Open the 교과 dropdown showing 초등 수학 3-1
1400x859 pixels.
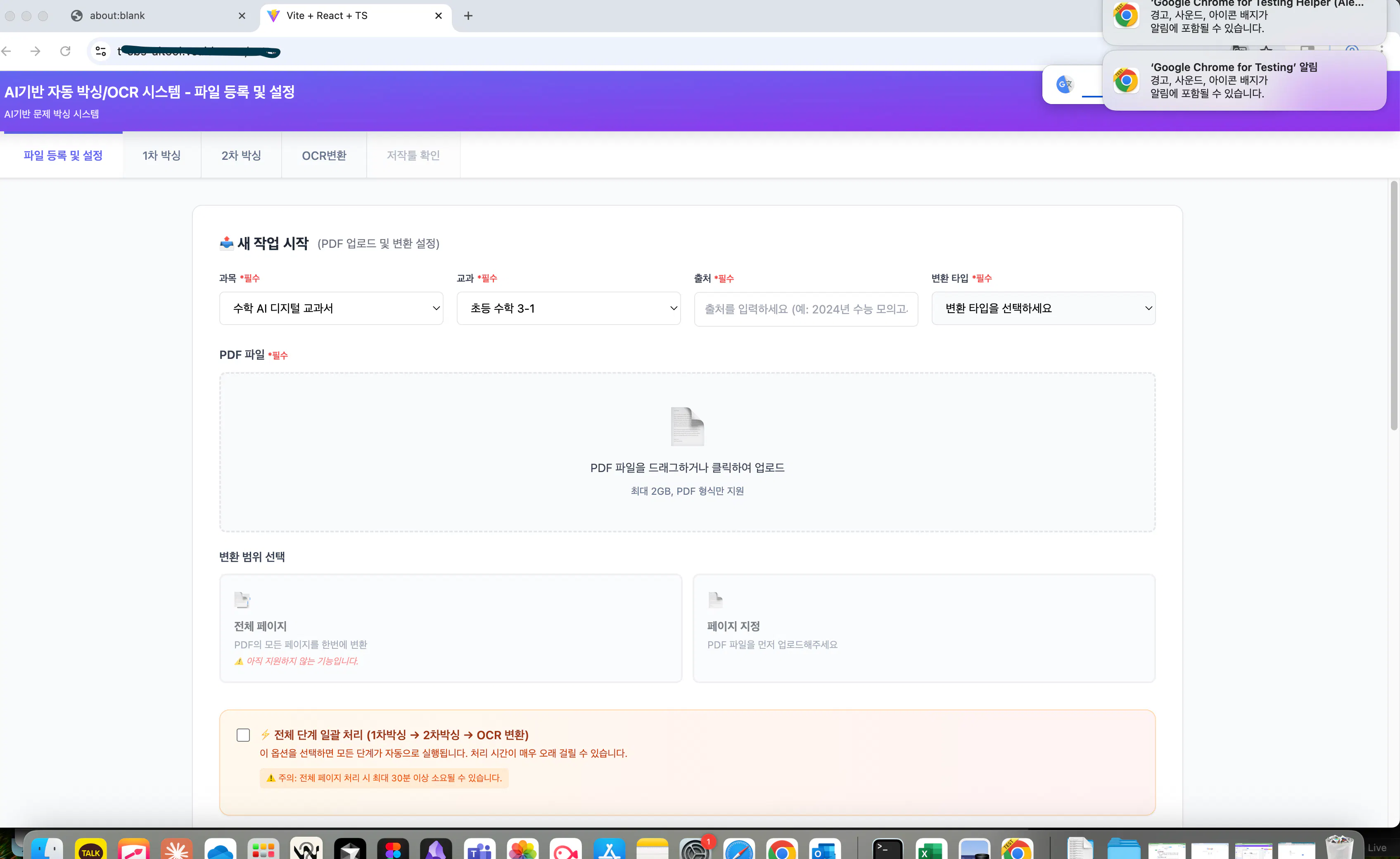(568, 308)
